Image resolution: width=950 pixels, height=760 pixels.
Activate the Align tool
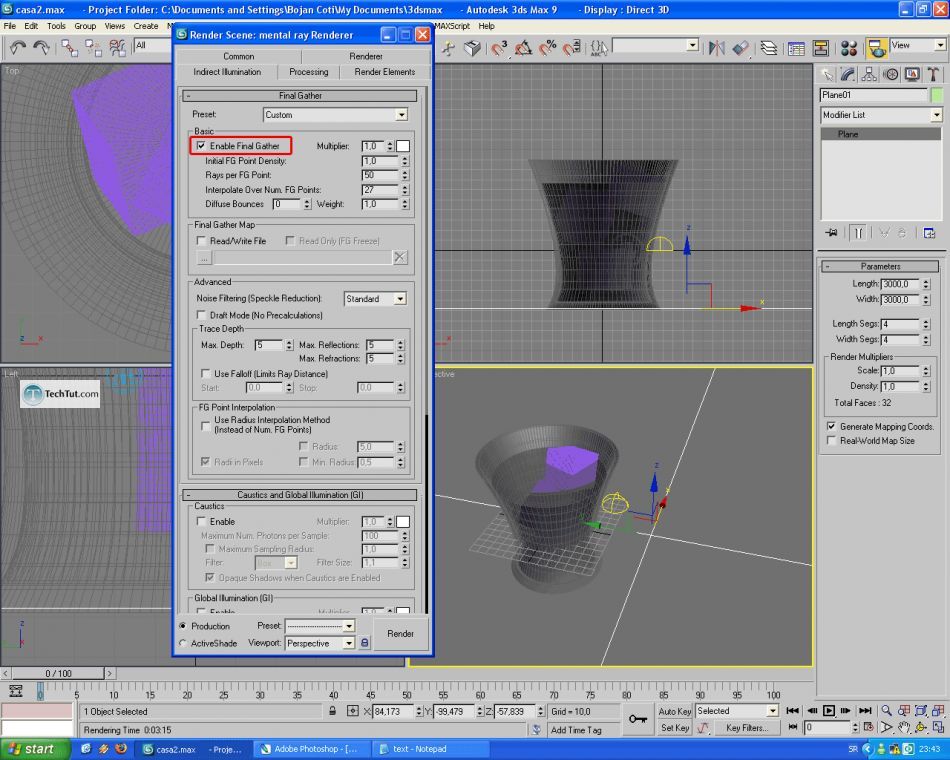[740, 47]
